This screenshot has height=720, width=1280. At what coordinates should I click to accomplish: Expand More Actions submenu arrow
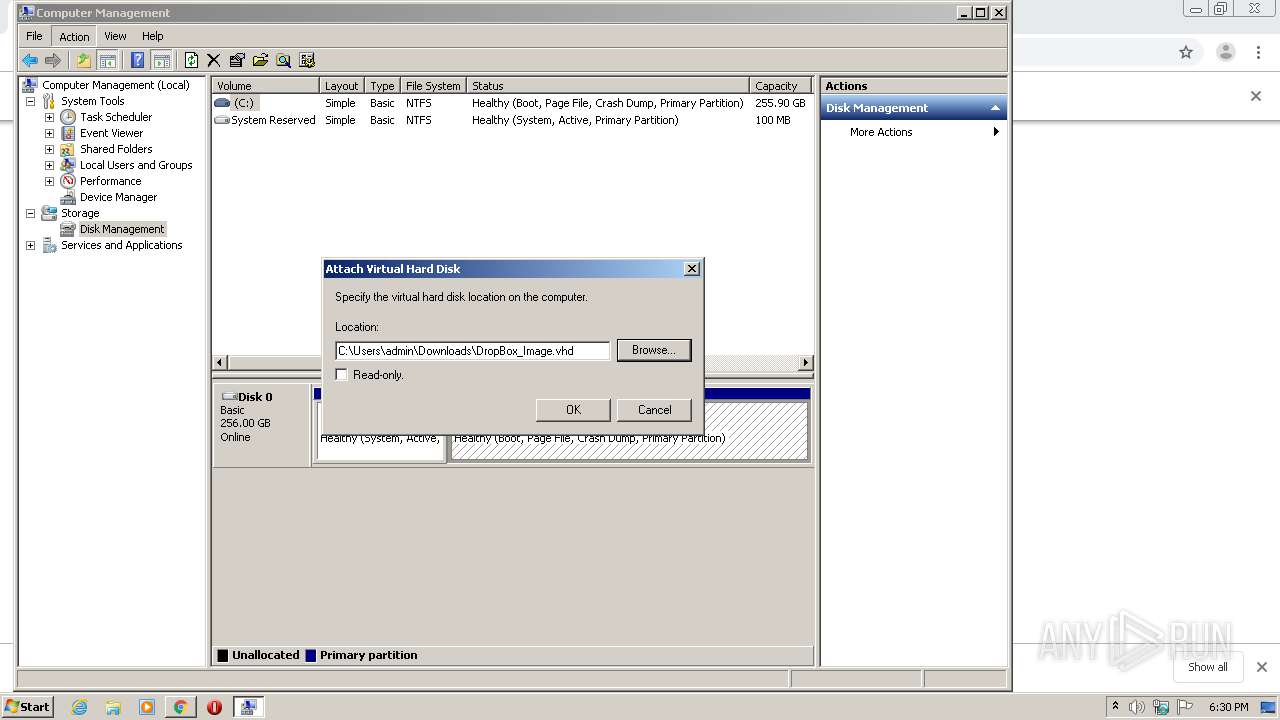[996, 132]
